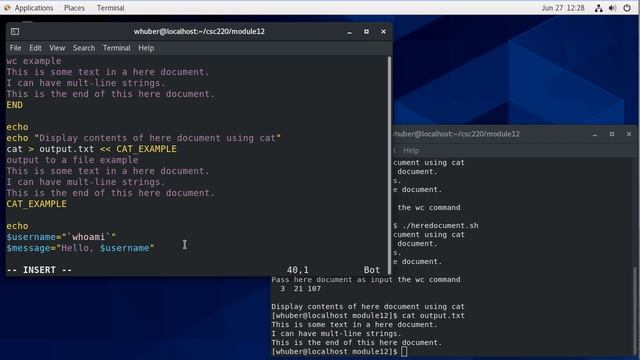Click the 'cat > output.txt << CAT_EXAMPLE' line
The height and width of the screenshot is (360, 640).
click(91, 149)
